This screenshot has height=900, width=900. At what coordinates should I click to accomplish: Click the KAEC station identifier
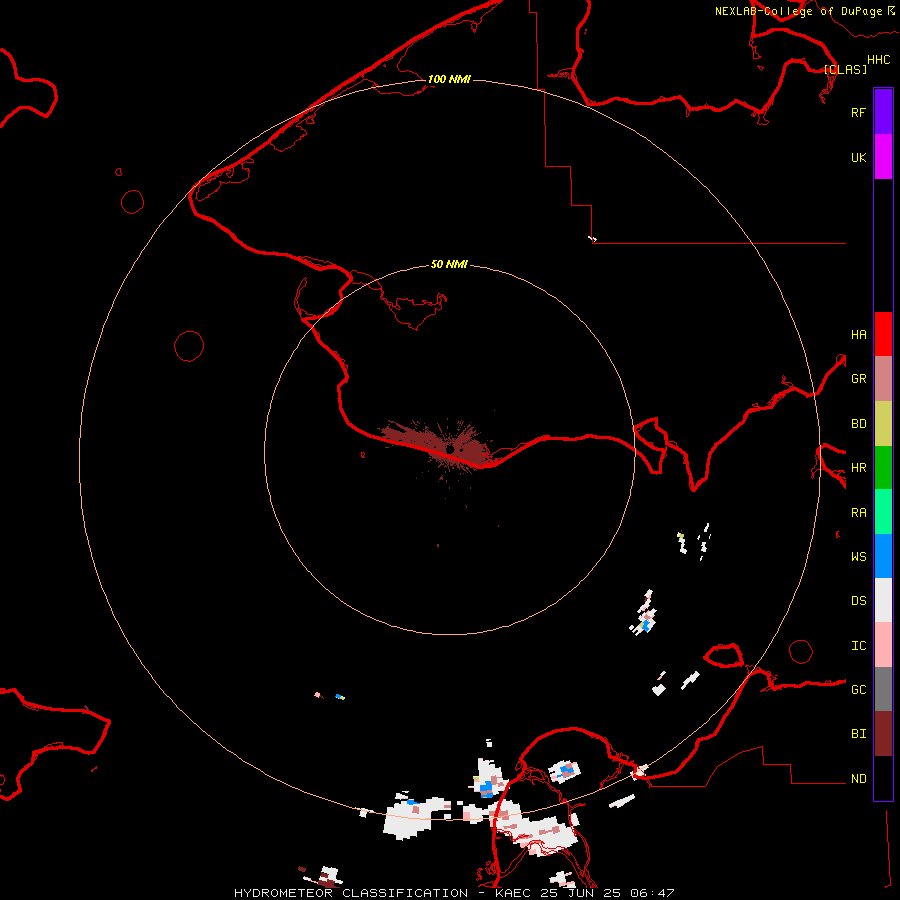513,893
